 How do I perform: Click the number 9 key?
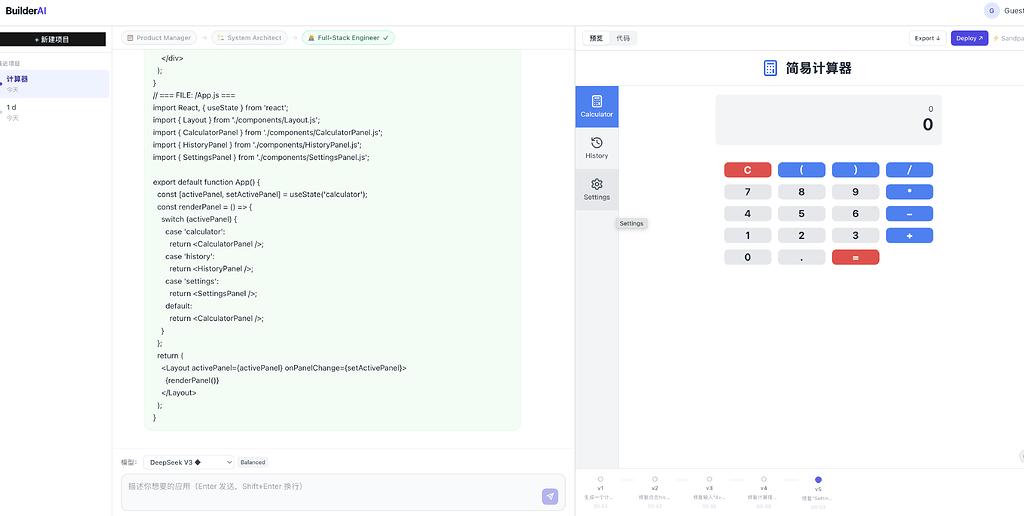(856, 192)
